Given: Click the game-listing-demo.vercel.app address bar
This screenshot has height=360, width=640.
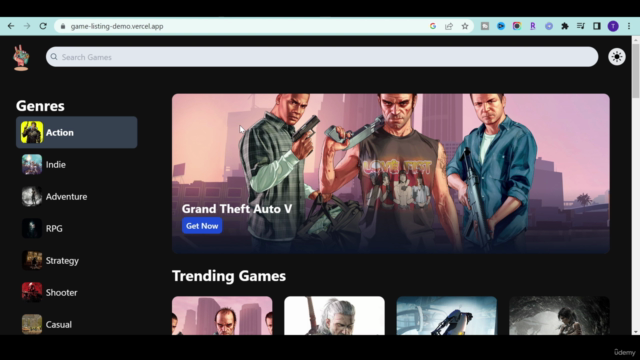Looking at the screenshot, I should point(241,26).
